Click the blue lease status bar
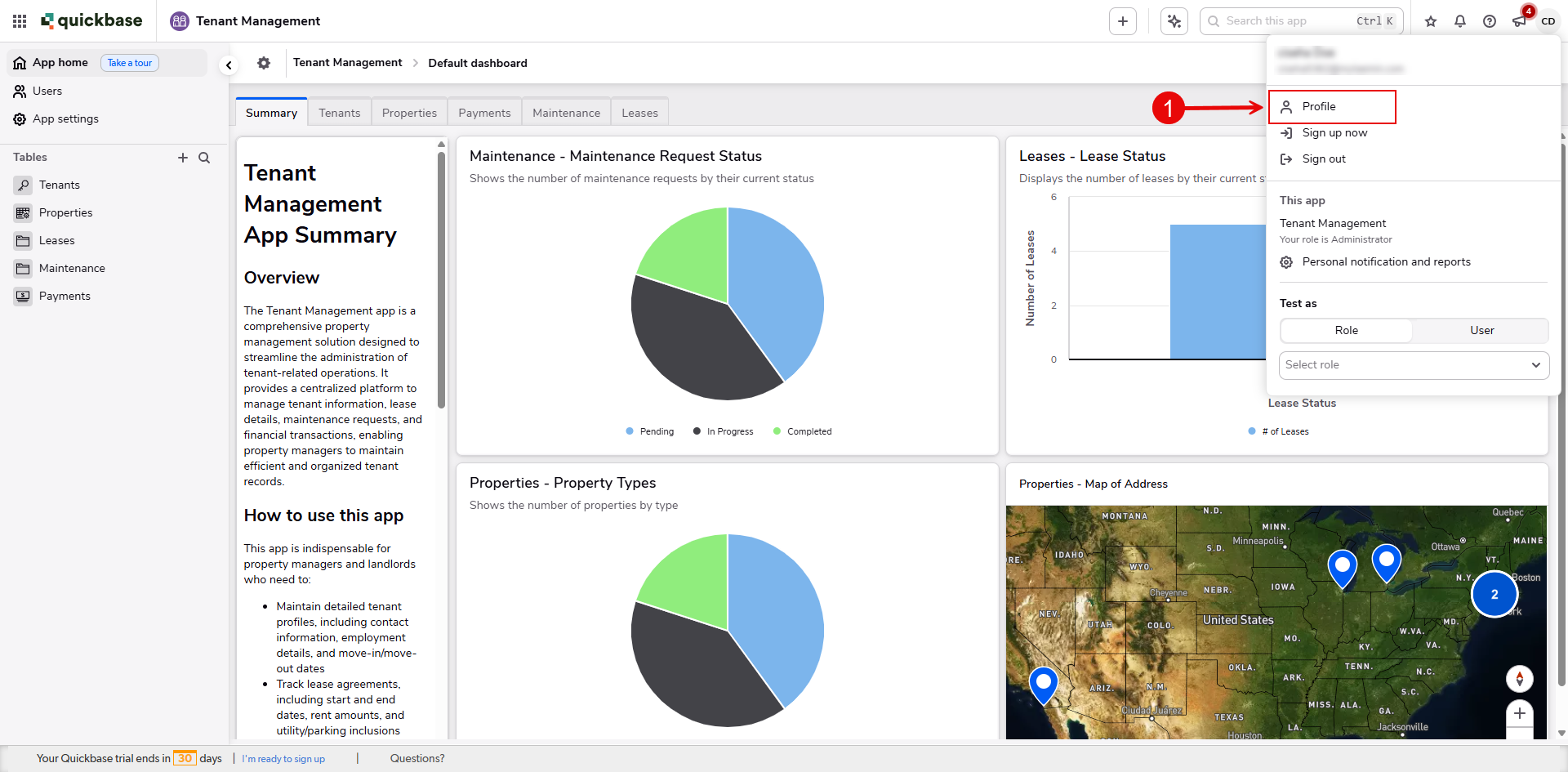The image size is (1568, 772). [1218, 292]
